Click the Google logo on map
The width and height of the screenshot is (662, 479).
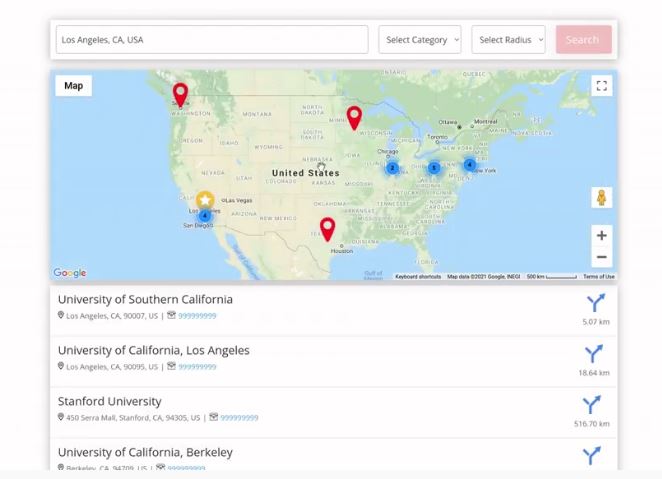[x=70, y=273]
